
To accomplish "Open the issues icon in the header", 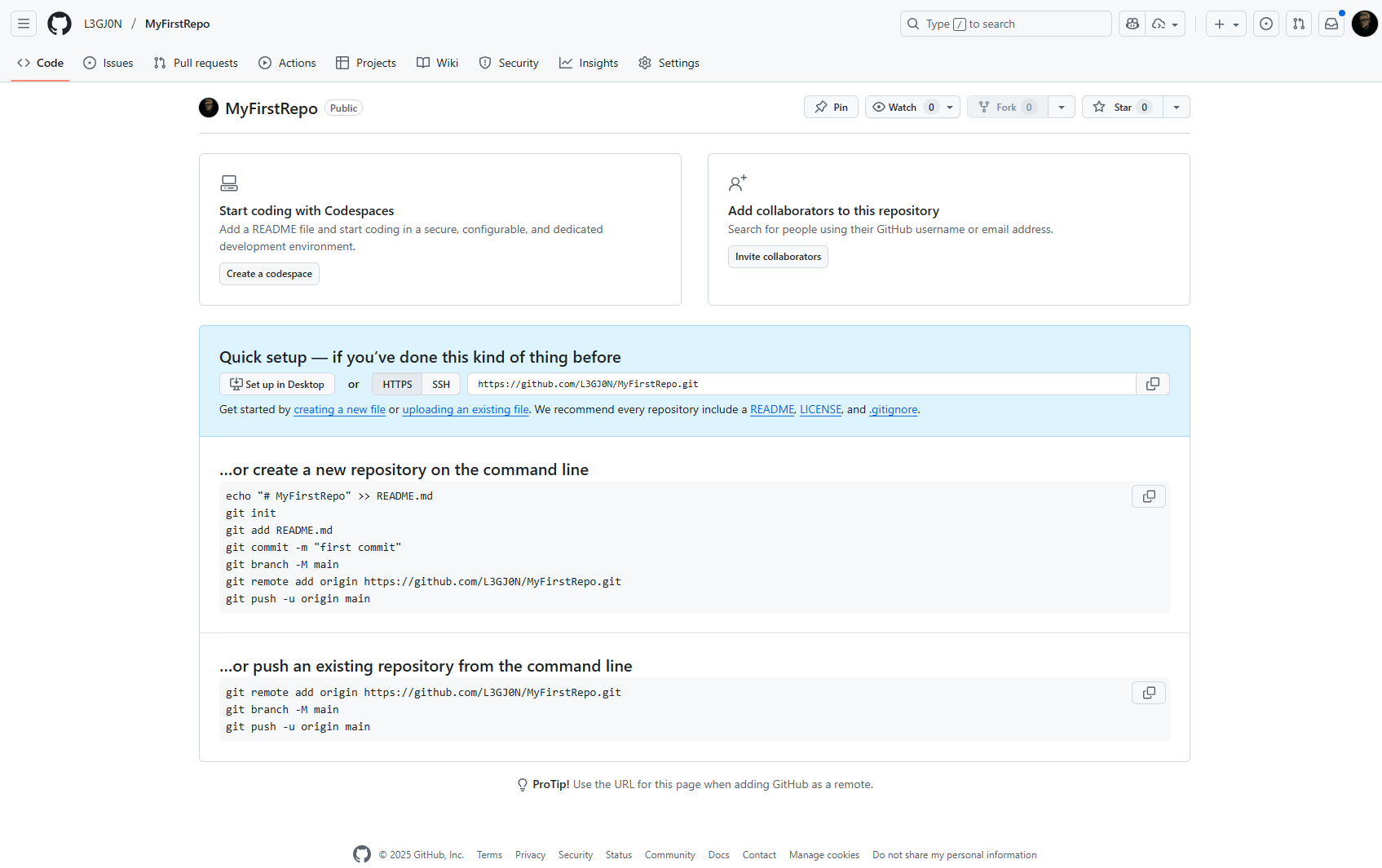I will (x=1265, y=24).
